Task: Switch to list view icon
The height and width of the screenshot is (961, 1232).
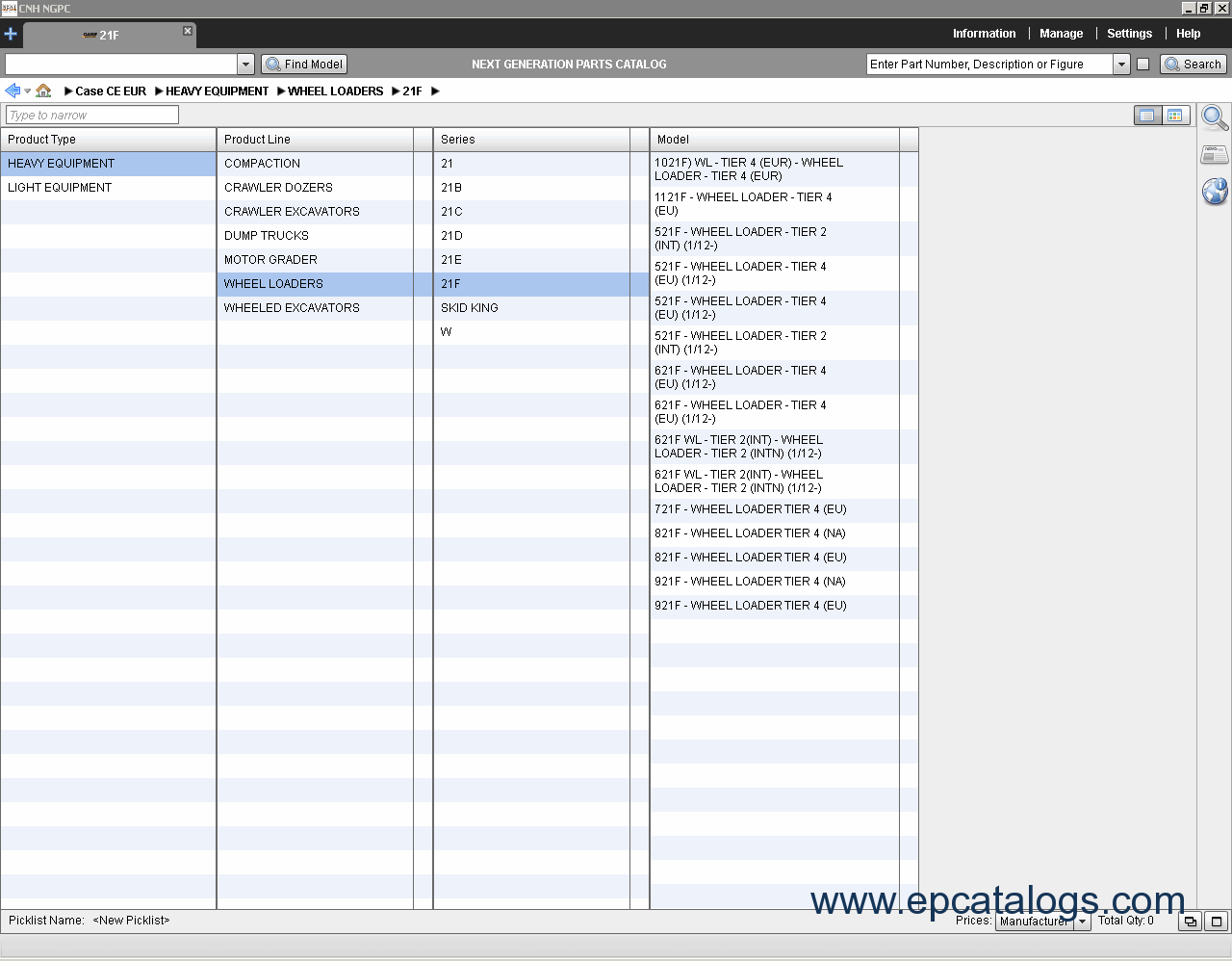Action: coord(1147,116)
